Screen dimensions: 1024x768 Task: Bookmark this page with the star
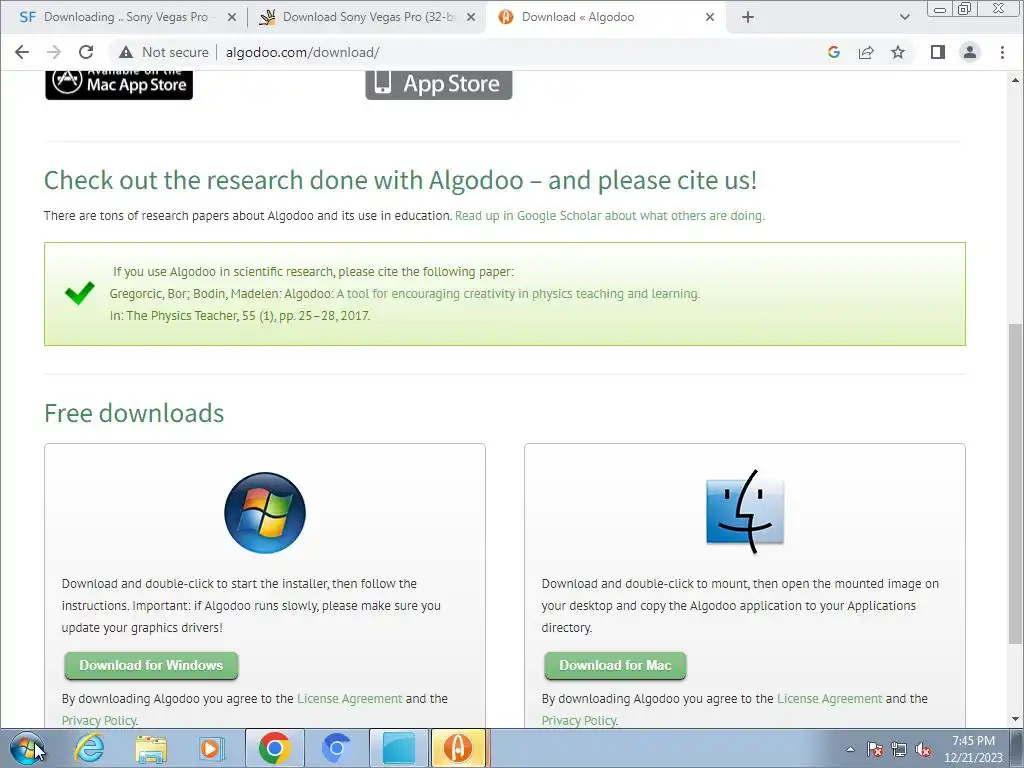898,52
